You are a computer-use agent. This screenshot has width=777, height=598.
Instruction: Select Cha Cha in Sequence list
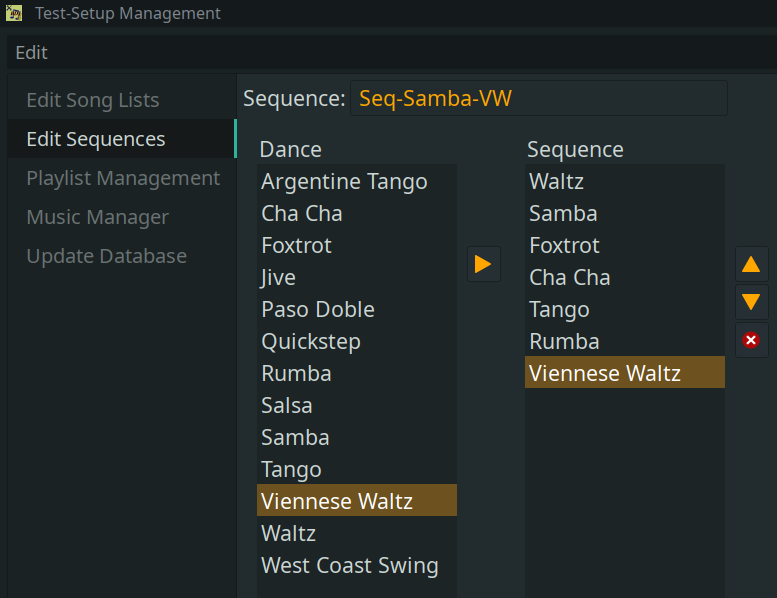(625, 277)
